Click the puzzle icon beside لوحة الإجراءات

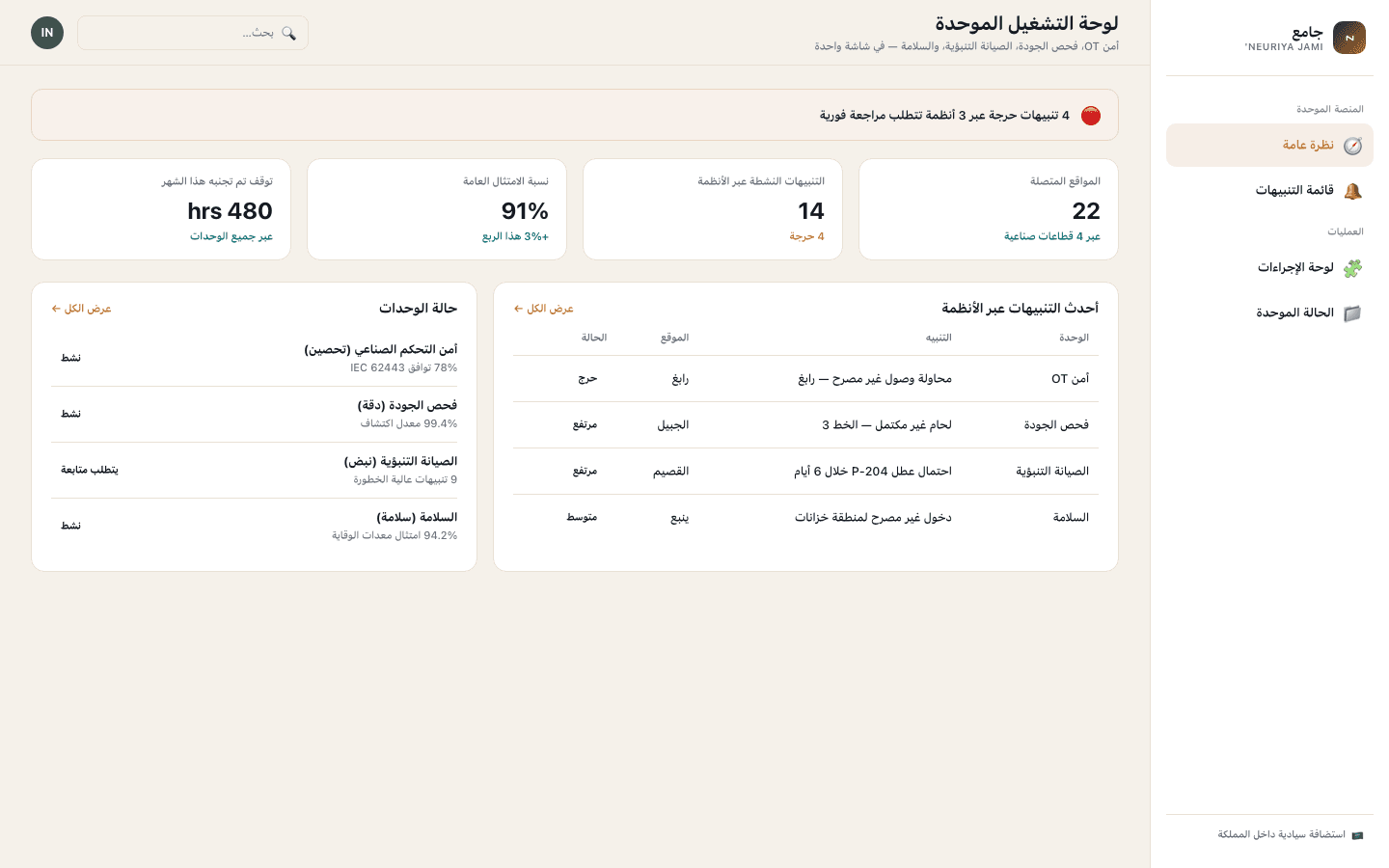click(x=1353, y=268)
